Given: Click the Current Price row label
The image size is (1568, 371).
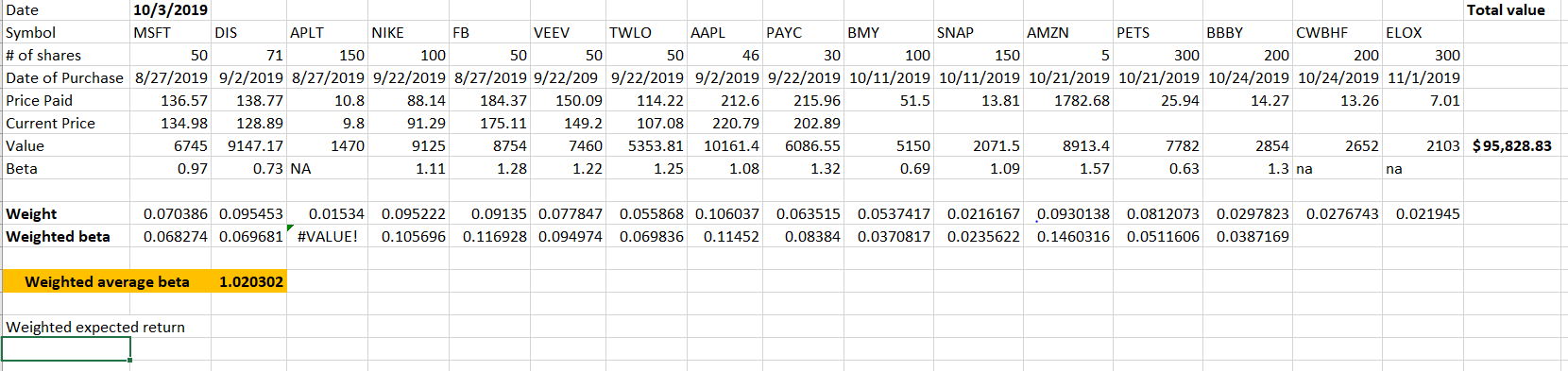Looking at the screenshot, I should [66, 123].
